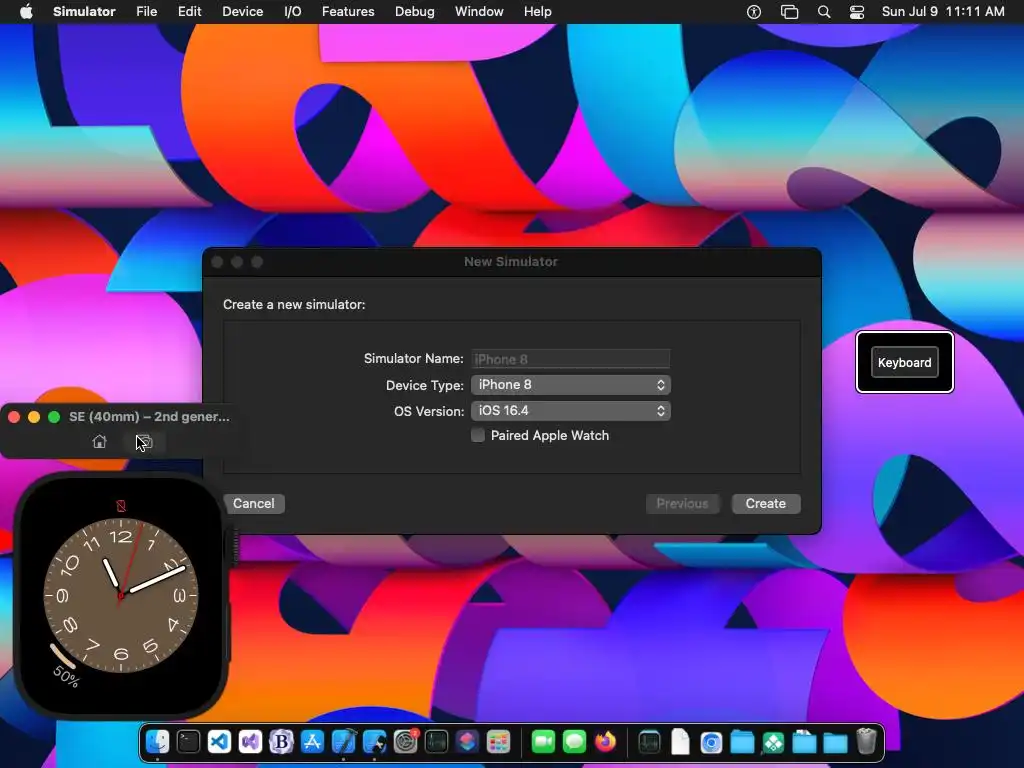Screen dimensions: 1024x768
Task: Click the Accessibility icon in the menu bar
Action: pos(754,12)
